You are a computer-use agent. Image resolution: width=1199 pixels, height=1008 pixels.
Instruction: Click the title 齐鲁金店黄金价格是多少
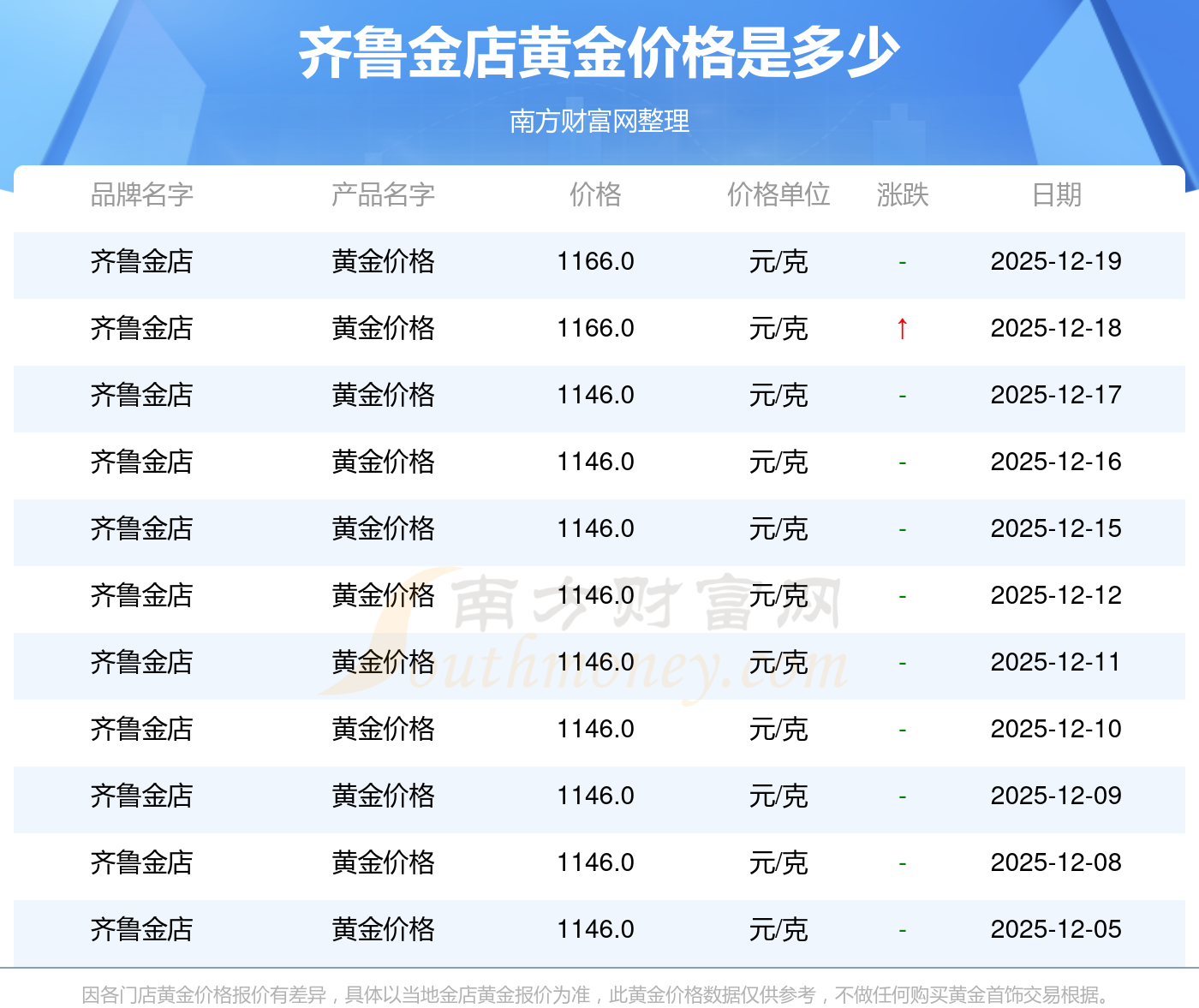599,53
